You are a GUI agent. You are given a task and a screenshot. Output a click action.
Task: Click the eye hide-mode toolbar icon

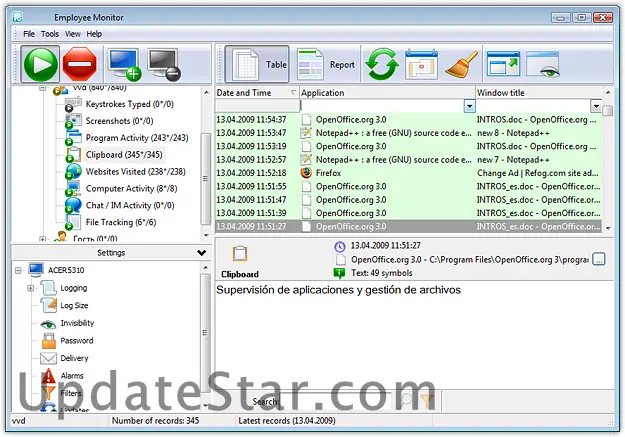[x=543, y=65]
